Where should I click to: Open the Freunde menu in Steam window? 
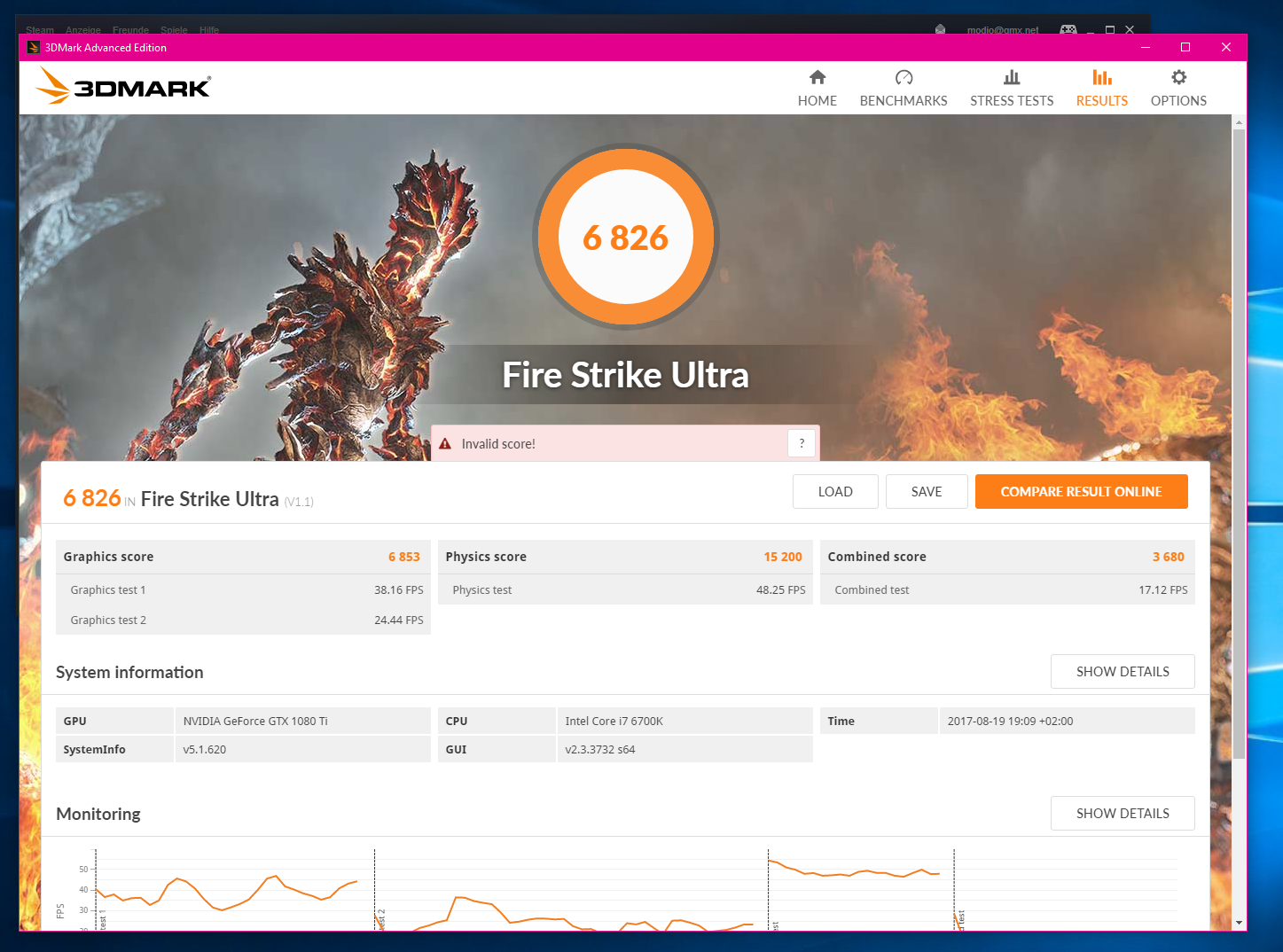coord(131,30)
